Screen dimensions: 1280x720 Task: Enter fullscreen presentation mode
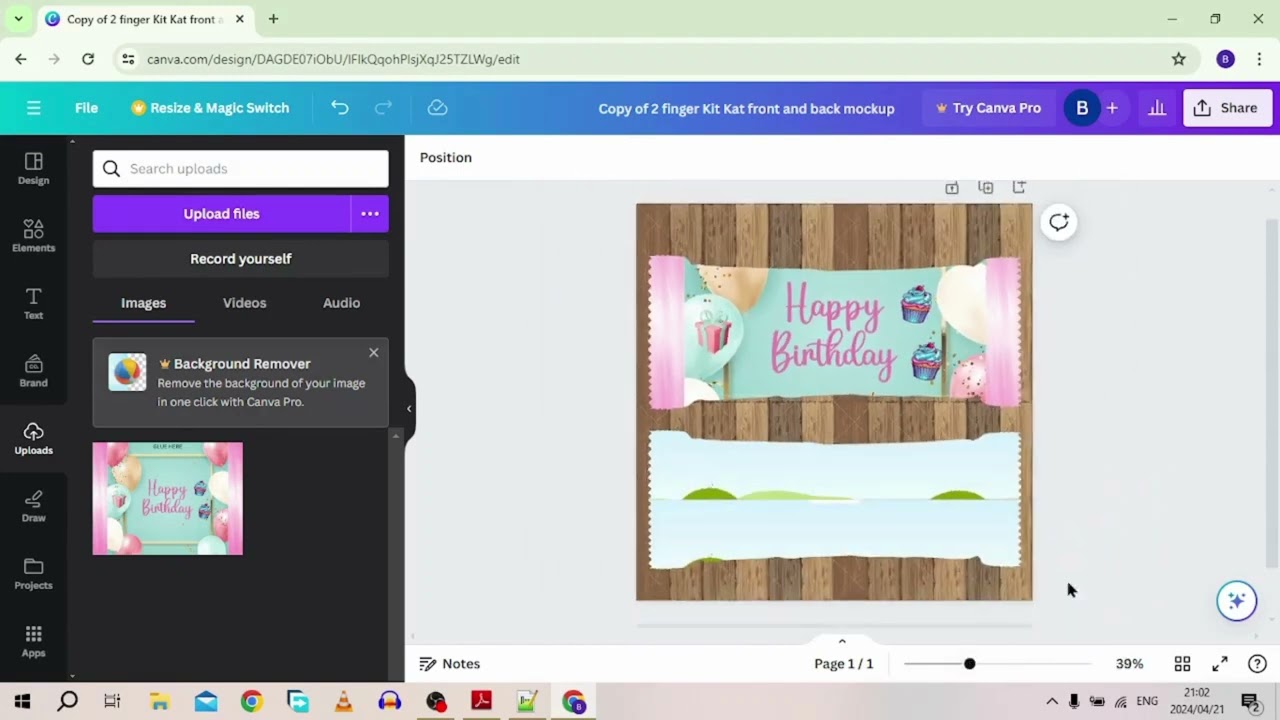(1220, 664)
